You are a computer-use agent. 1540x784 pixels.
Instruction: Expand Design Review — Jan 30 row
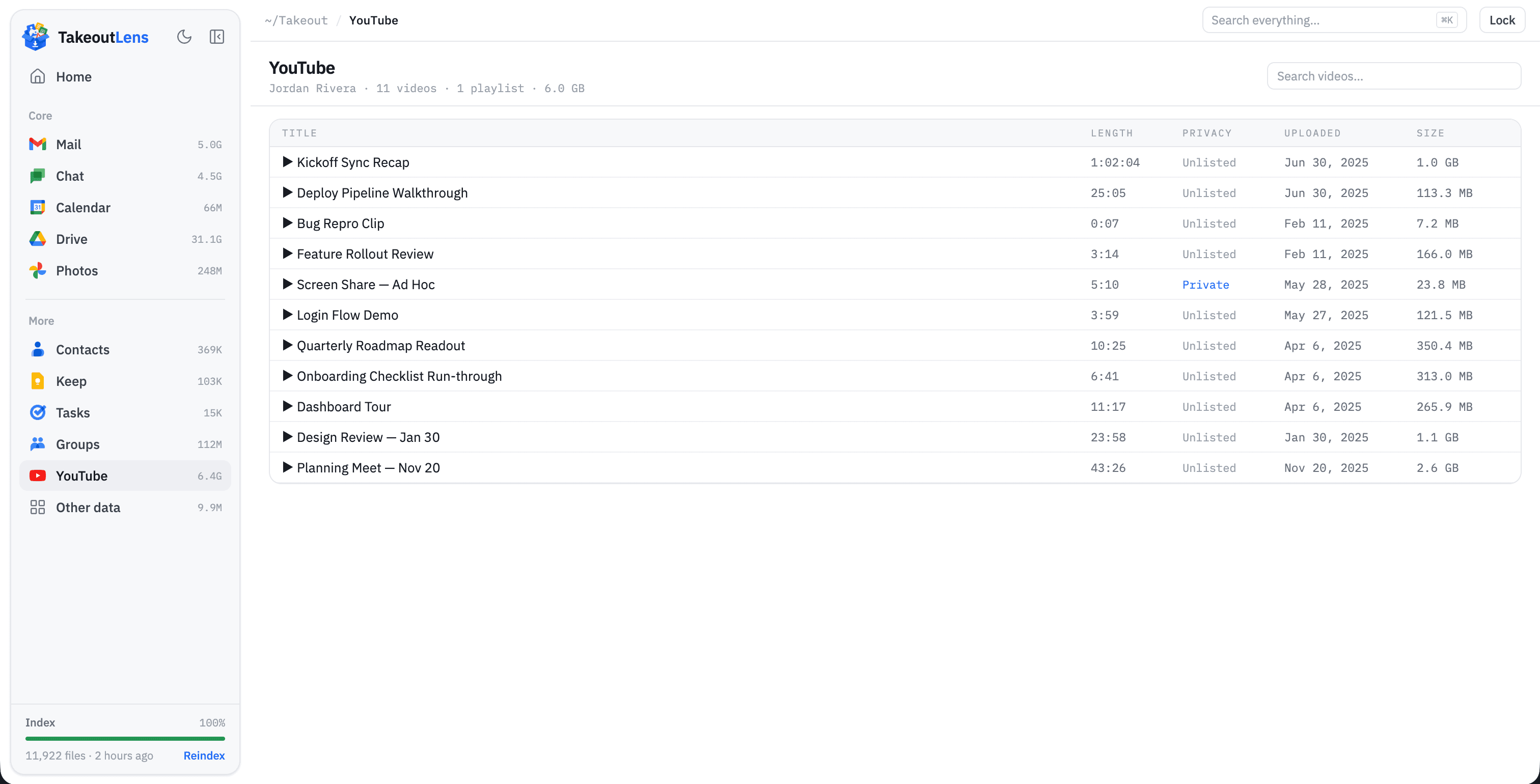click(288, 437)
